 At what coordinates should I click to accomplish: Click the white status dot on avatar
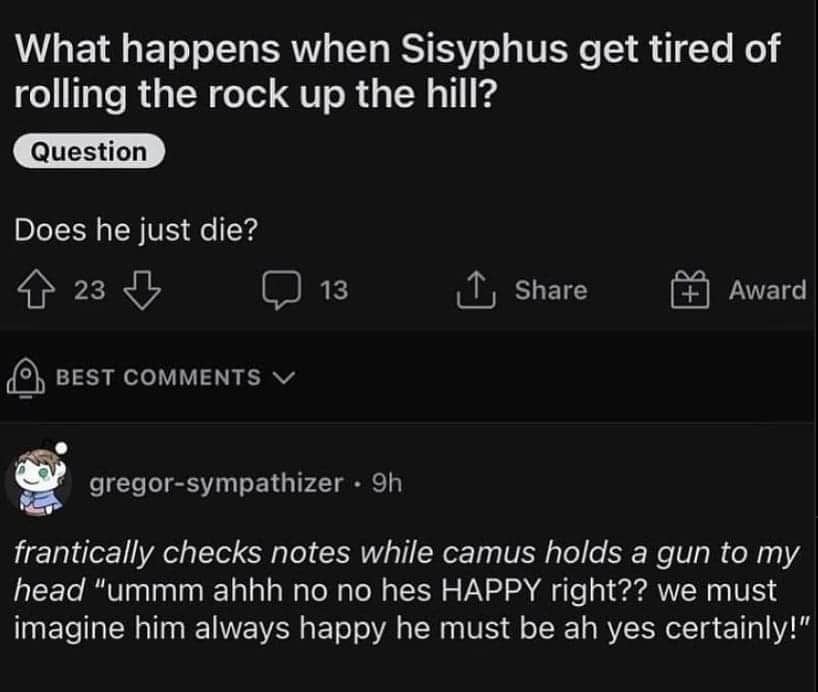coord(60,449)
